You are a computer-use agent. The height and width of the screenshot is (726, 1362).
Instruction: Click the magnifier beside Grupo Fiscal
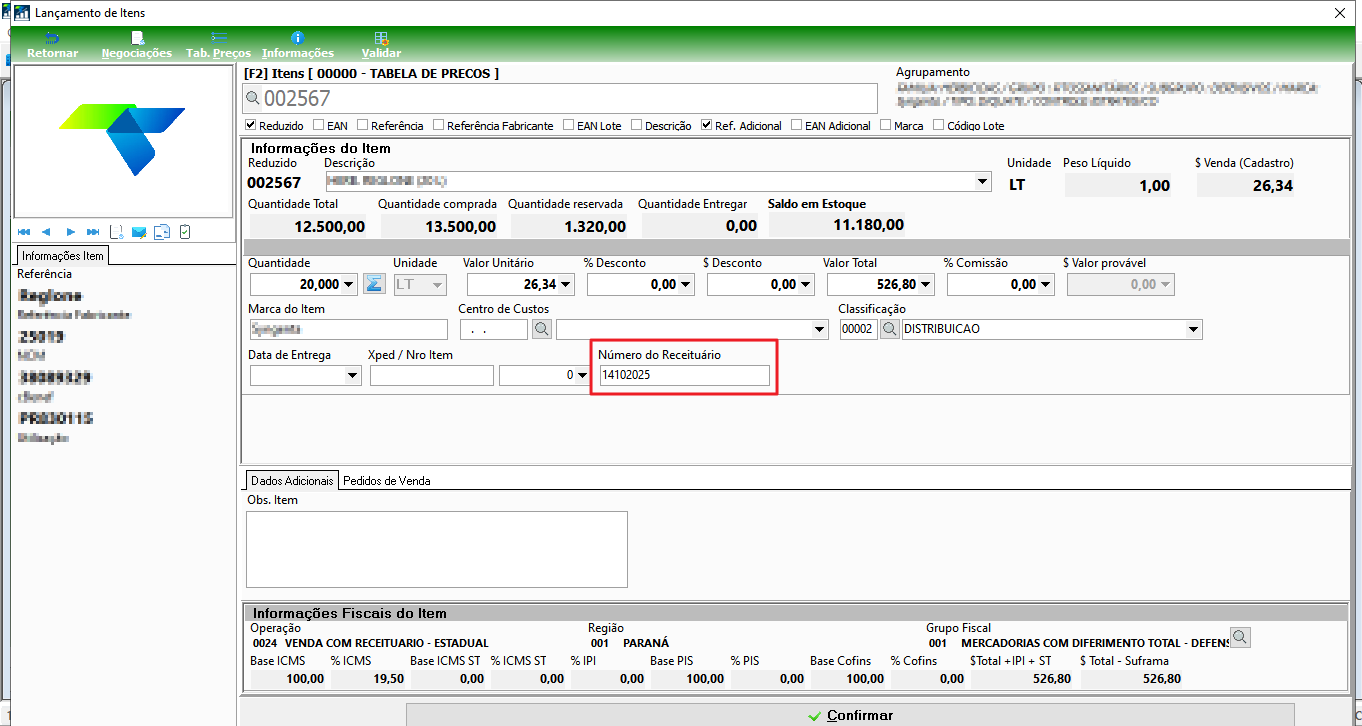[x=1240, y=637]
